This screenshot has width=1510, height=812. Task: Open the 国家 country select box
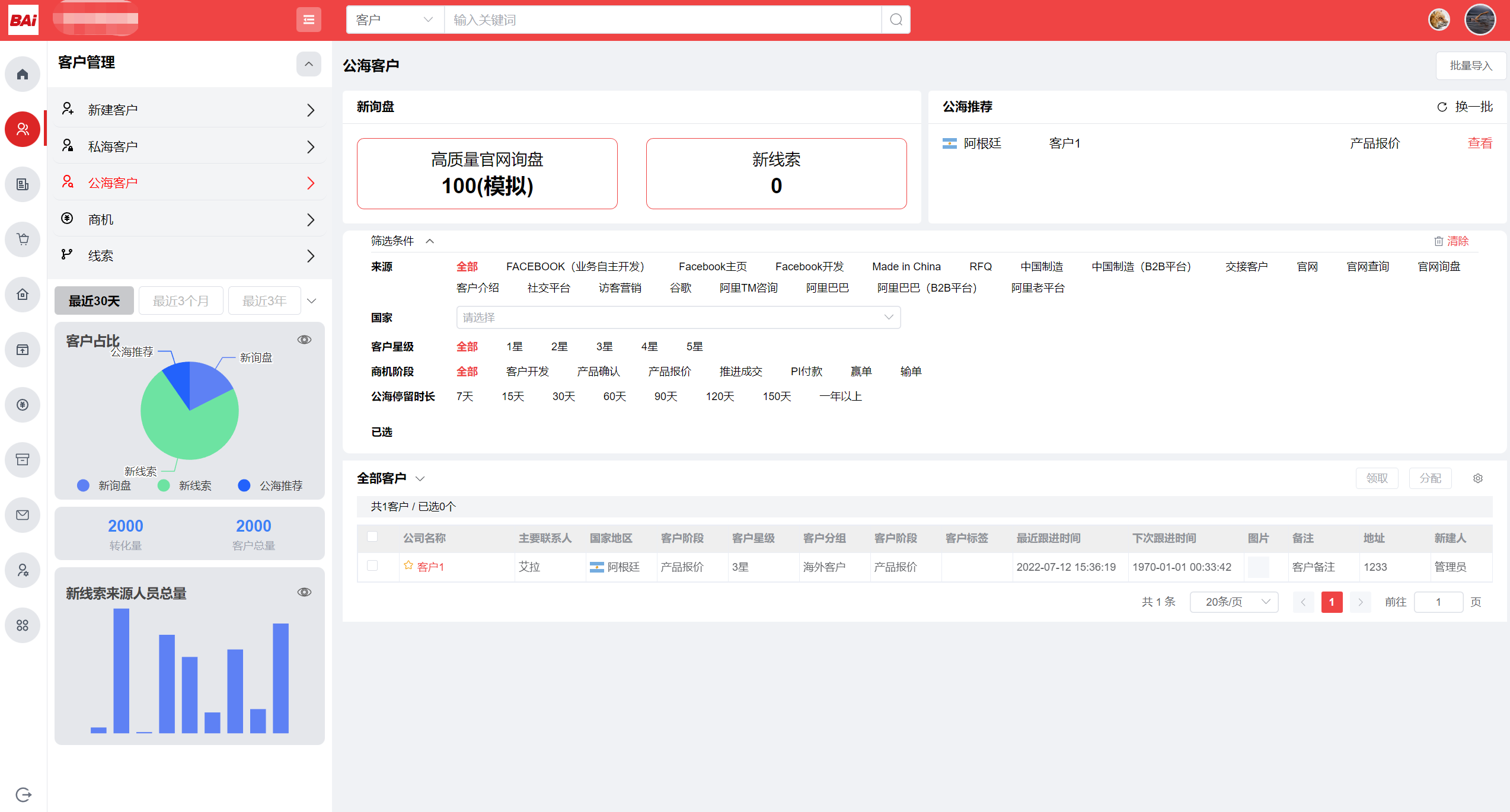(678, 318)
